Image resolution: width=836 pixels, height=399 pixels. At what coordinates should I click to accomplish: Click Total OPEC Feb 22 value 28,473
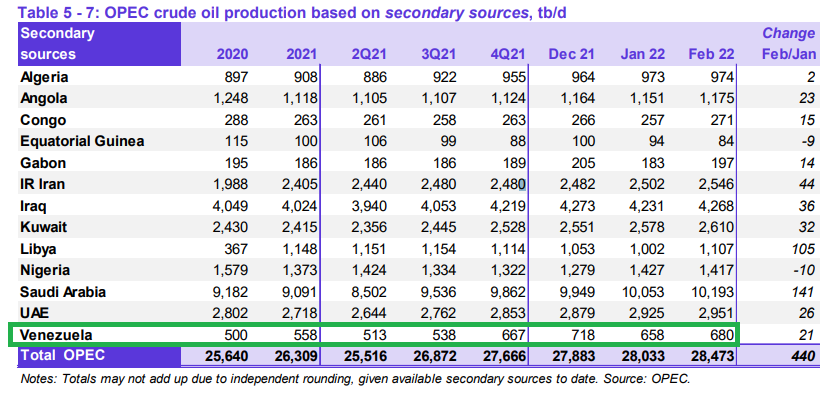pyautogui.click(x=712, y=356)
